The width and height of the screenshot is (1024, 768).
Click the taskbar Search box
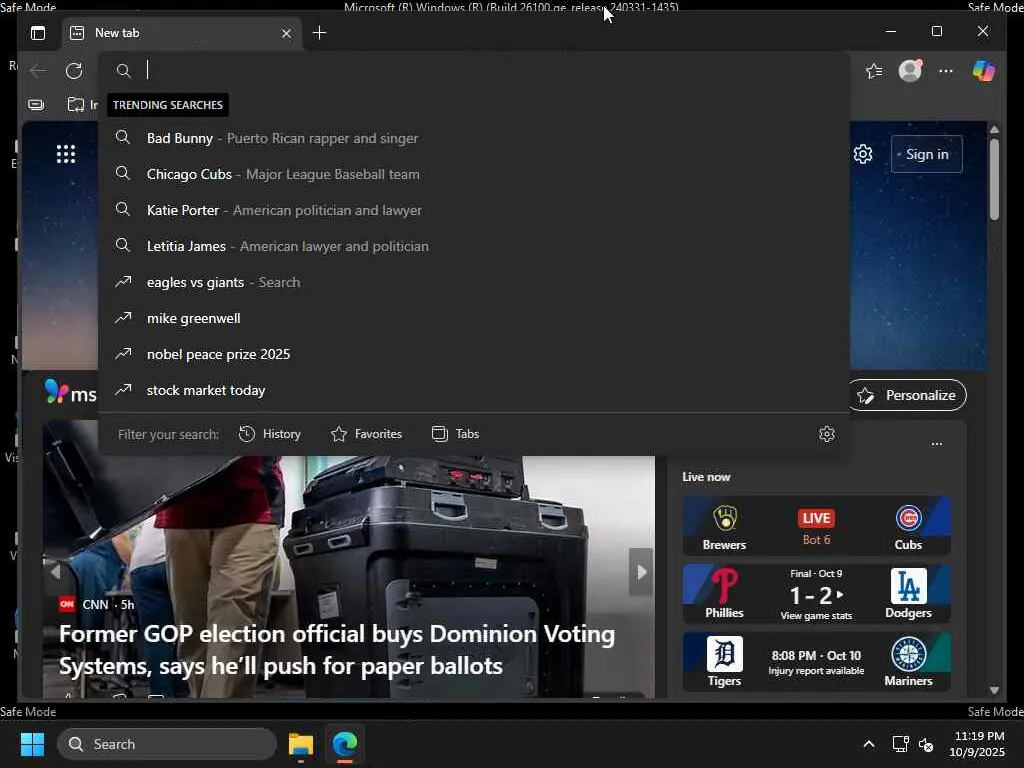coord(167,744)
